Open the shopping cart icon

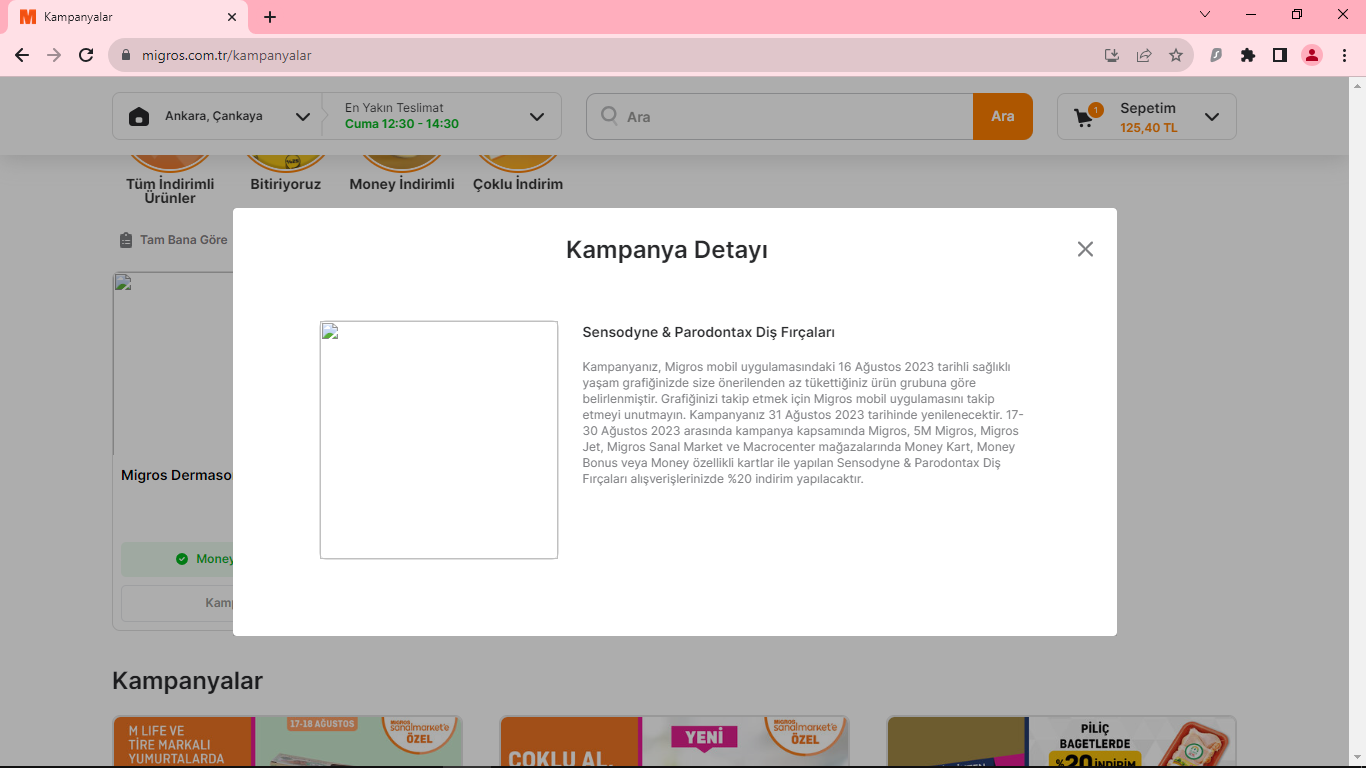(1085, 117)
